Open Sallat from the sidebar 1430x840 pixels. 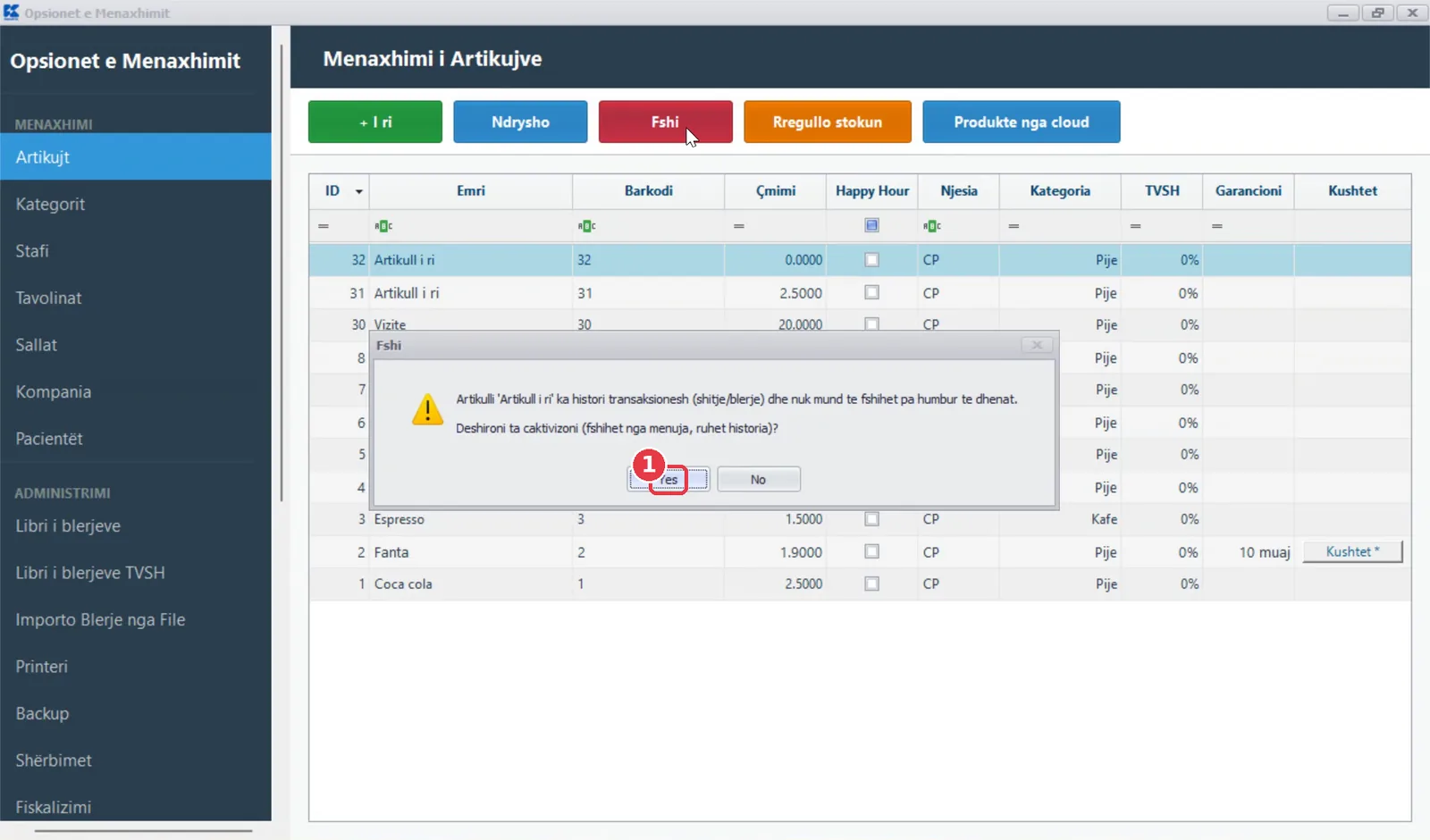coord(136,345)
